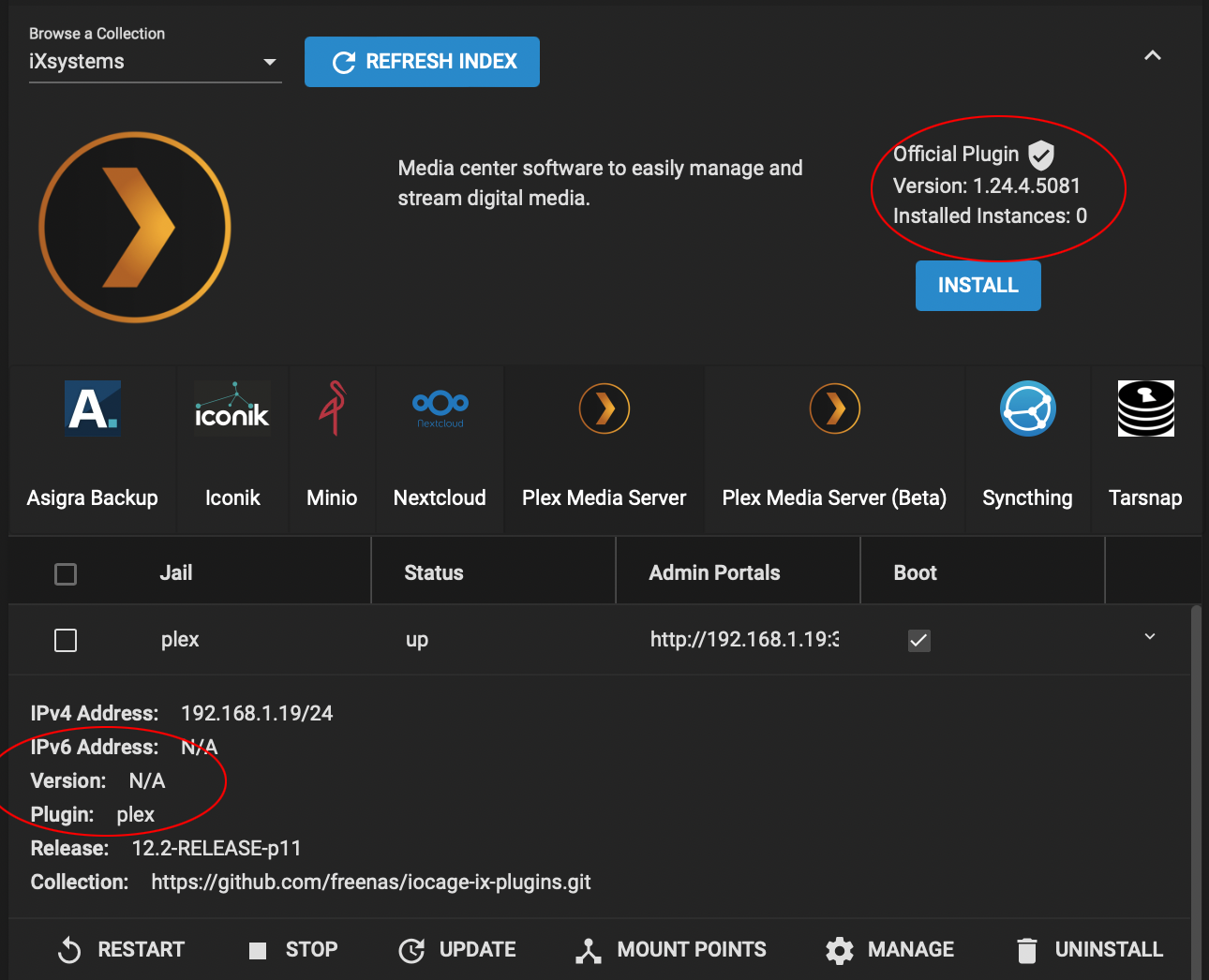The width and height of the screenshot is (1209, 980).
Task: Click the Asigra Backup label
Action: click(93, 498)
